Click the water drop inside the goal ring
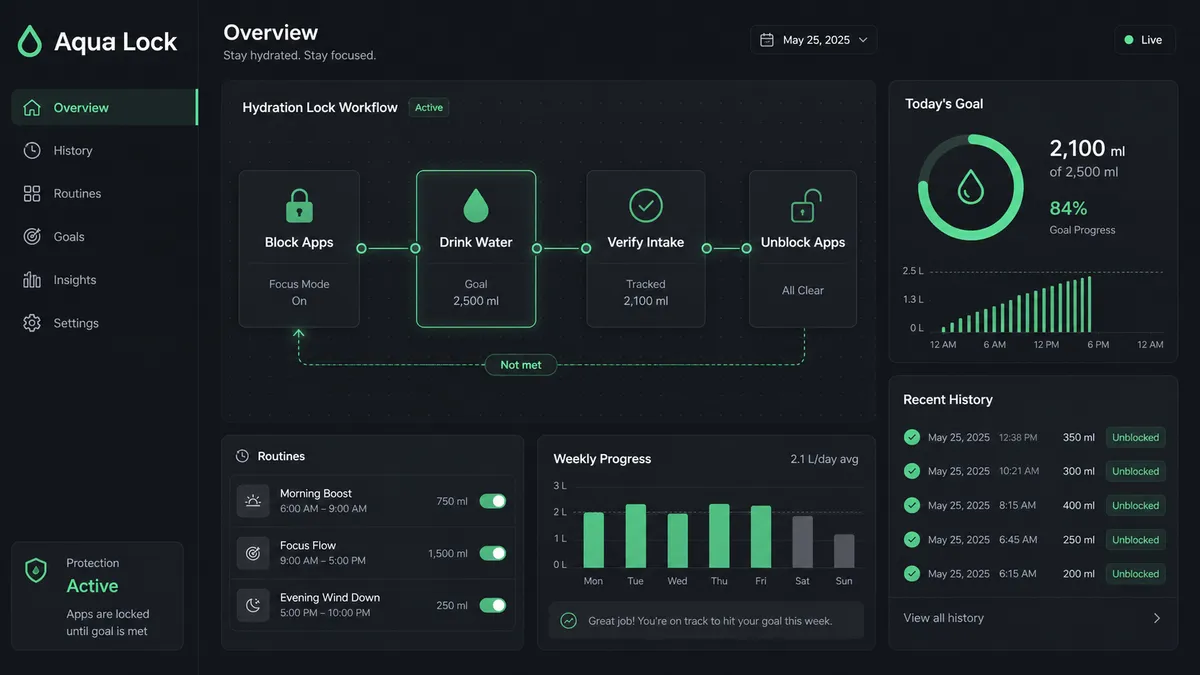The height and width of the screenshot is (675, 1200). [x=970, y=187]
